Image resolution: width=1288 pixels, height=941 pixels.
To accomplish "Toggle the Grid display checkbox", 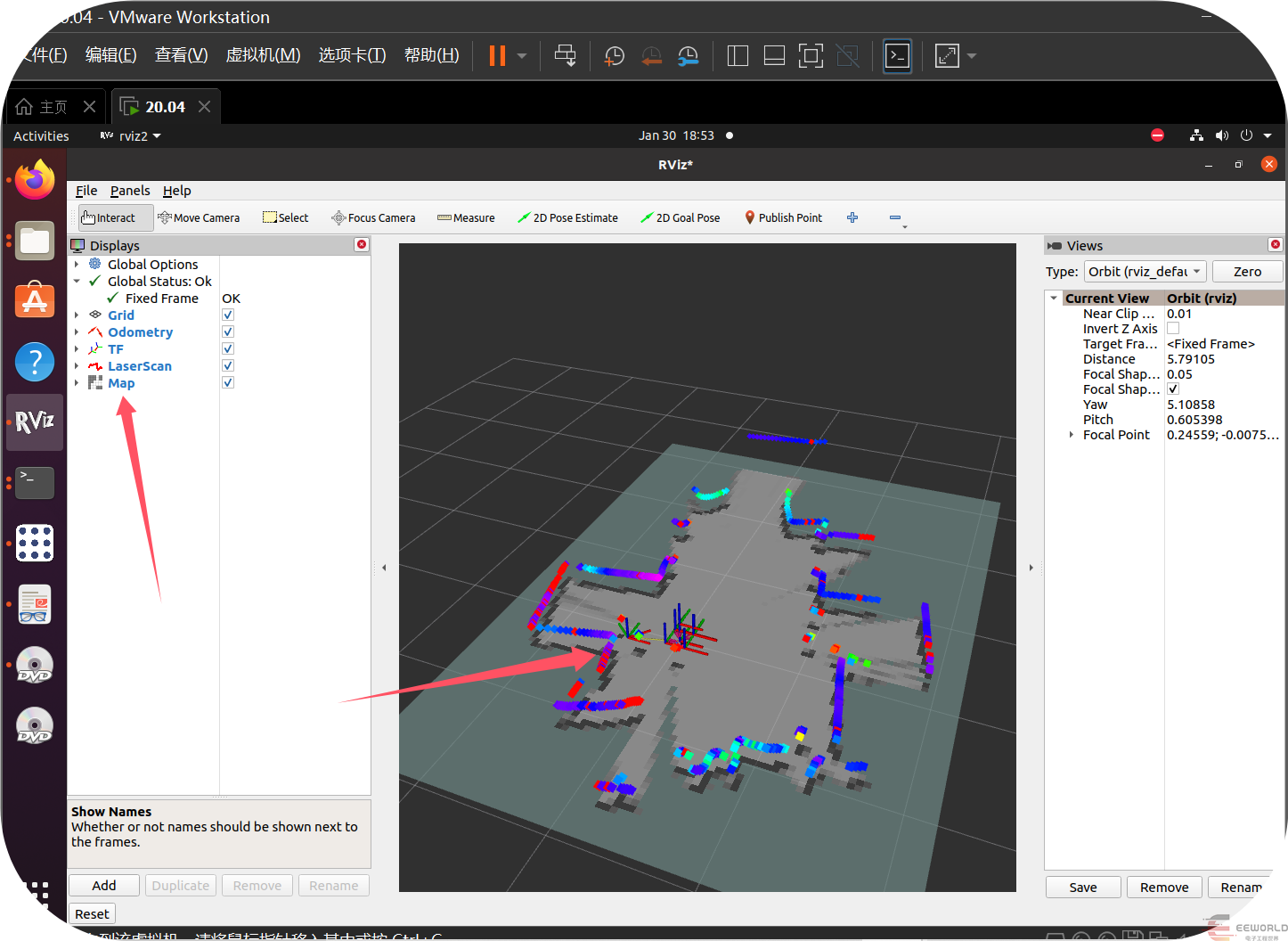I will [228, 315].
